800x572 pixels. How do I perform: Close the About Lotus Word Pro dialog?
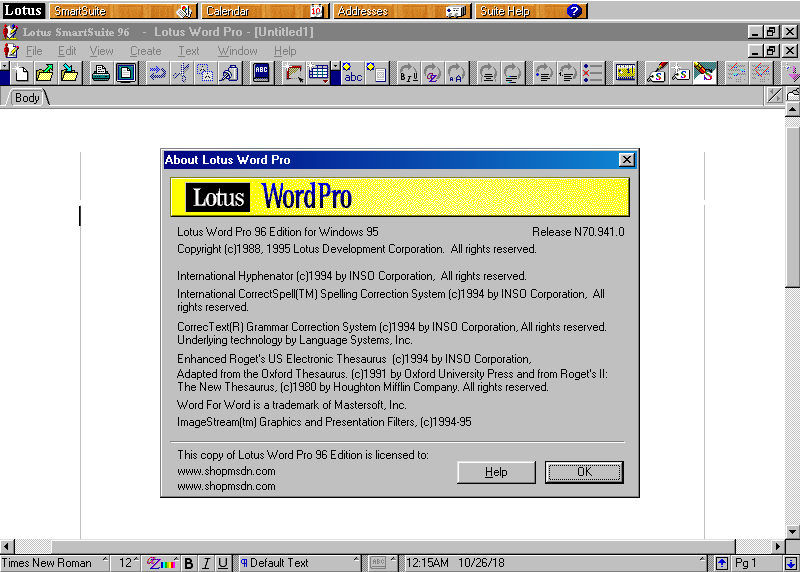click(627, 160)
